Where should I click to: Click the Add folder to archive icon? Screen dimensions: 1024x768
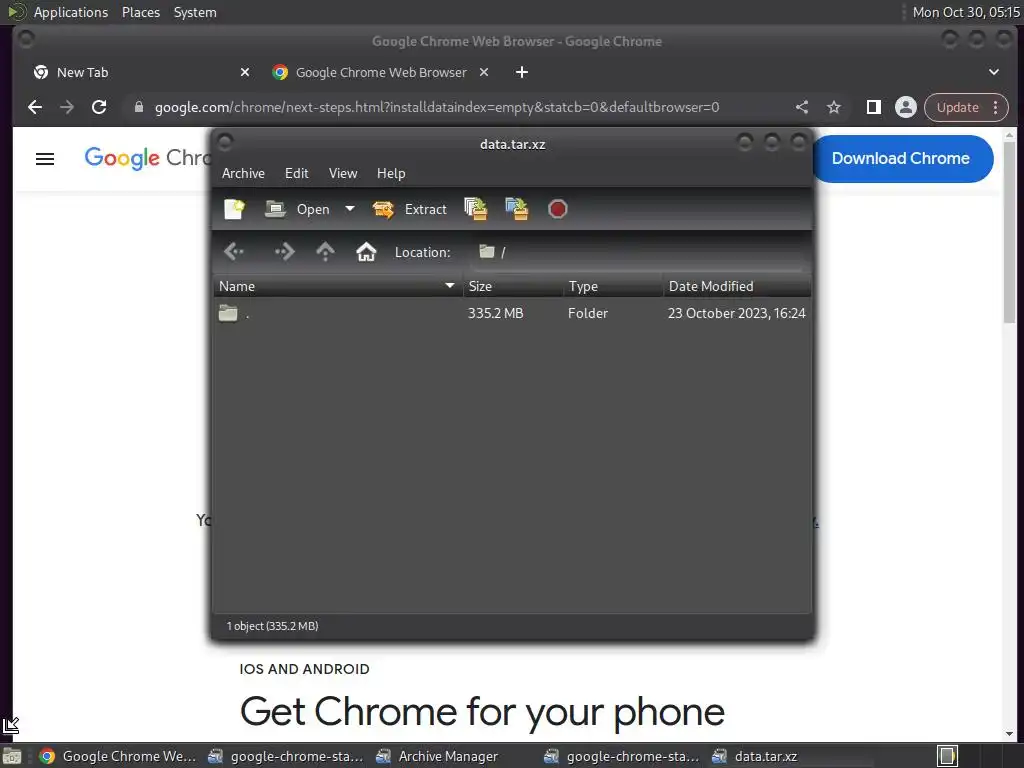point(517,209)
